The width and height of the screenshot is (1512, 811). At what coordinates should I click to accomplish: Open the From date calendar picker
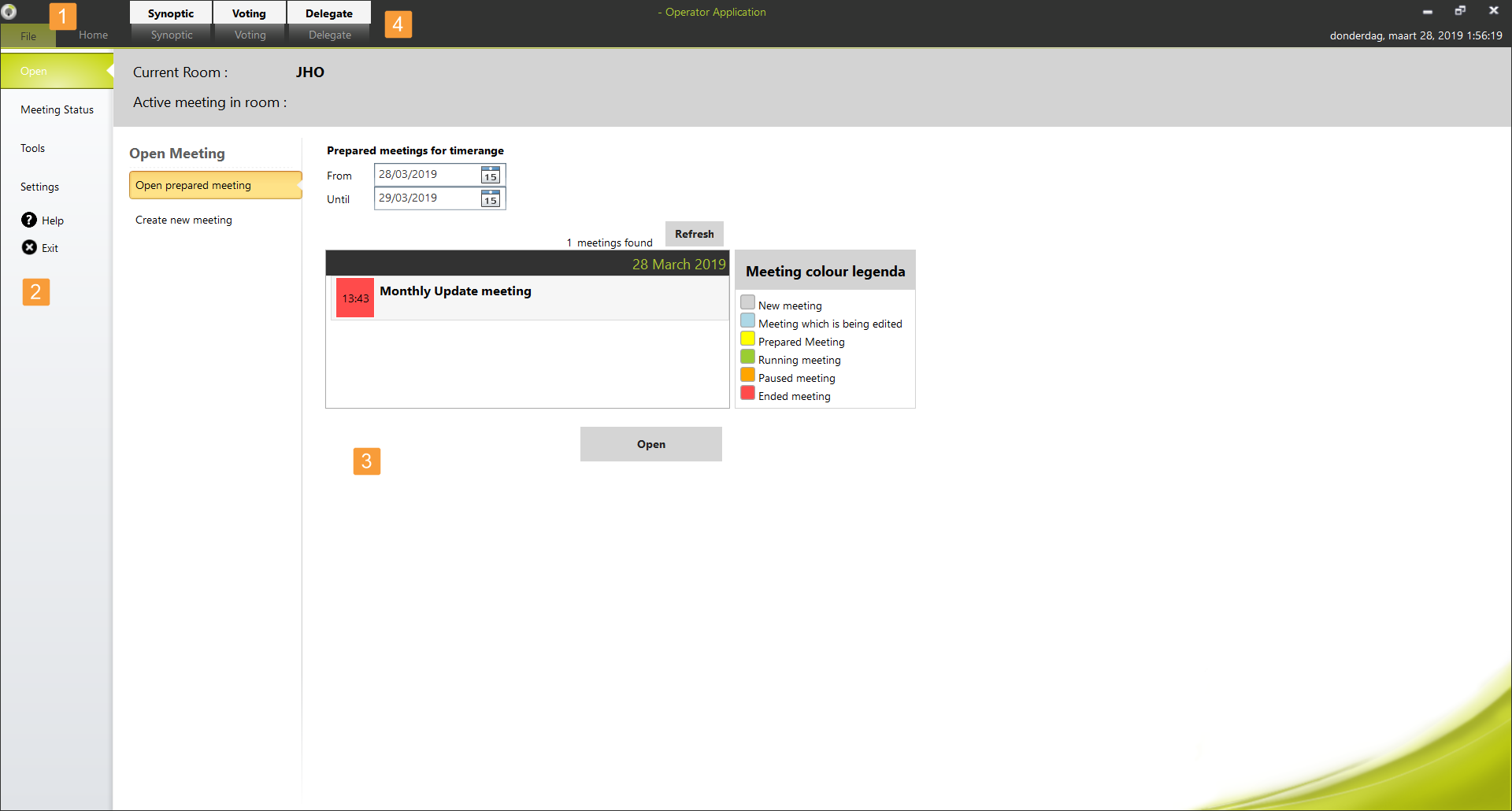click(x=491, y=175)
